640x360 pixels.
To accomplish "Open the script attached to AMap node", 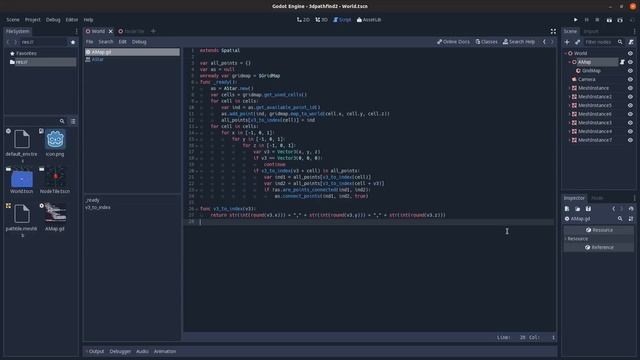I will click(x=622, y=62).
